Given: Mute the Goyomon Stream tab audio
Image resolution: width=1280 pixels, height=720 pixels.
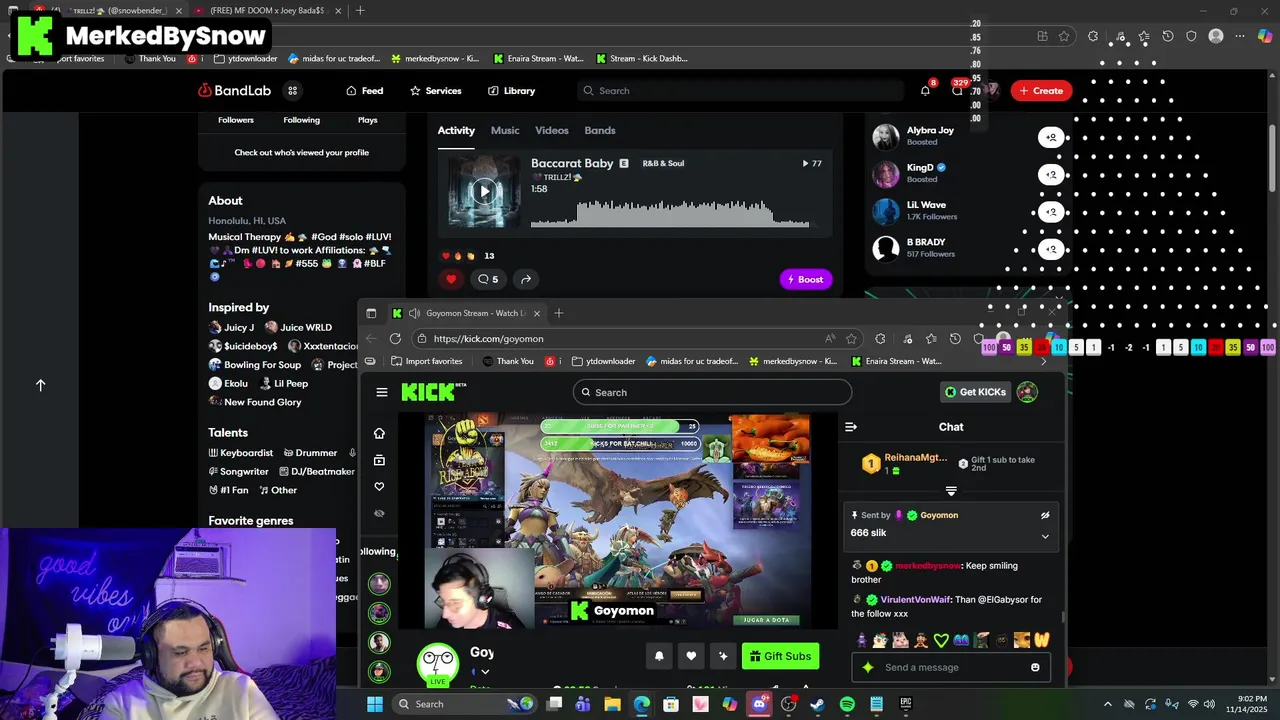Looking at the screenshot, I should click(x=414, y=313).
